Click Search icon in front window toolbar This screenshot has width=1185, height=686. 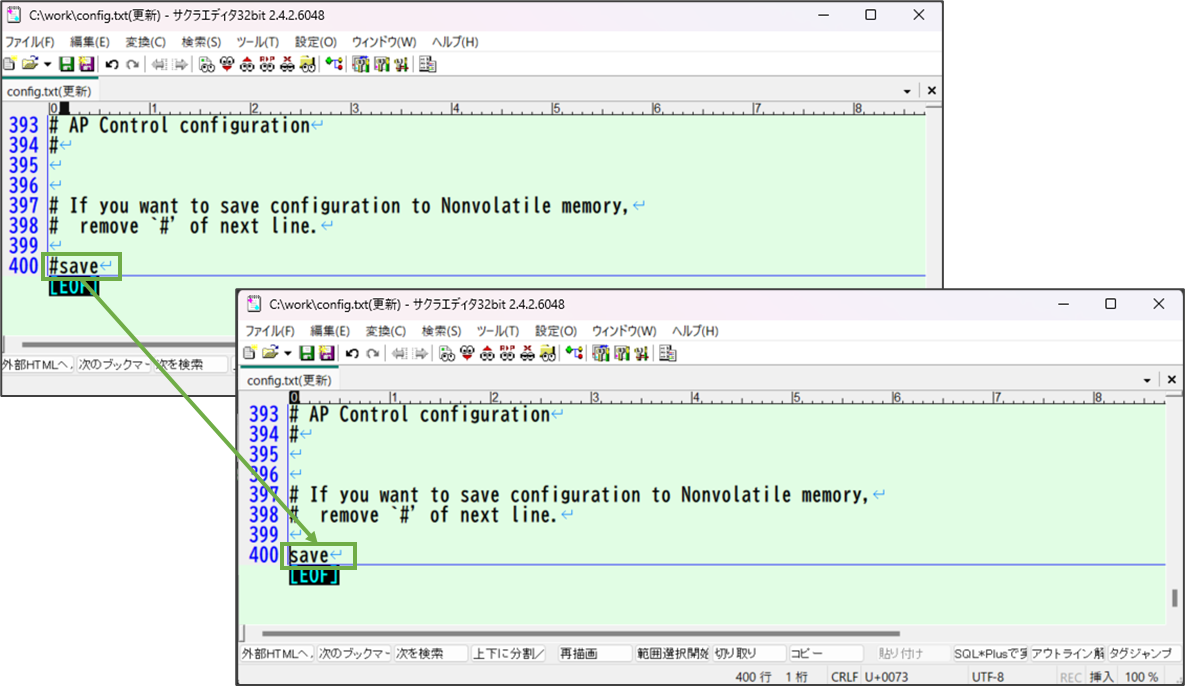click(447, 353)
